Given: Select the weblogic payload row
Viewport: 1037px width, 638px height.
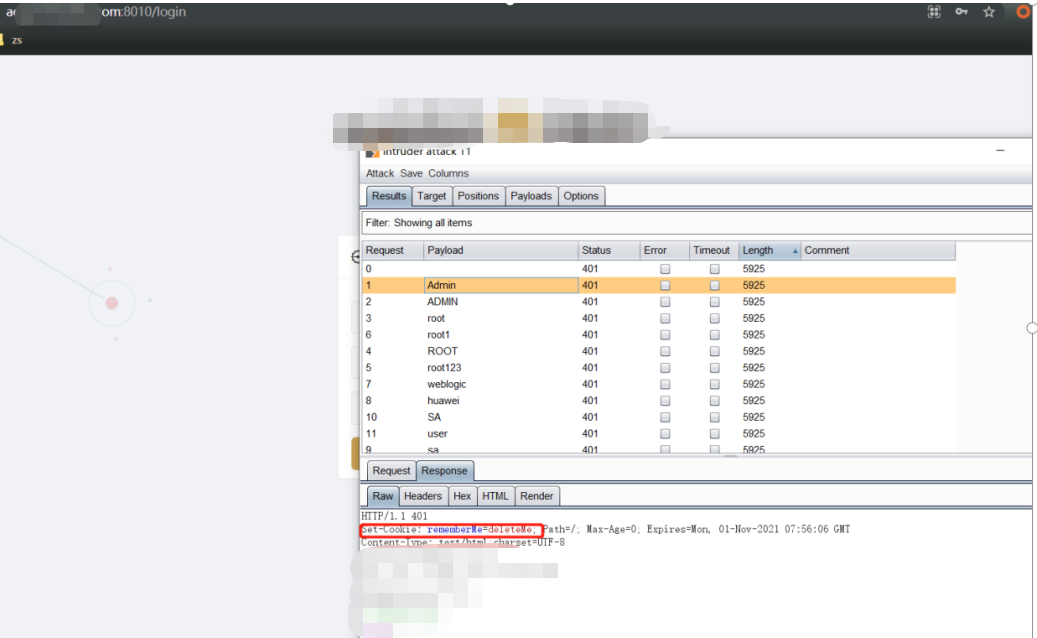Looking at the screenshot, I should pos(659,385).
